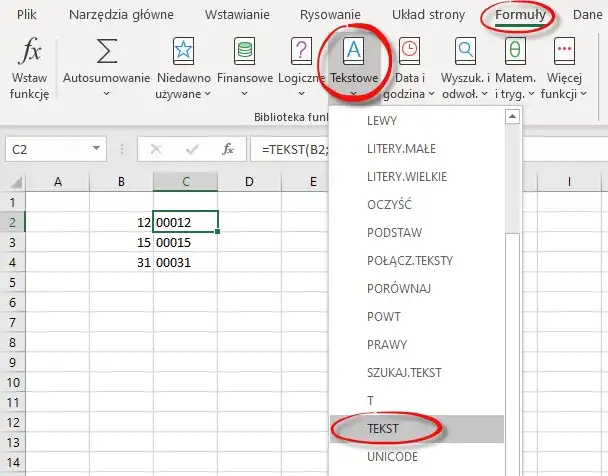Viewport: 608px width, 476px height.
Task: Open Data i godzina functions icon
Action: 410,50
